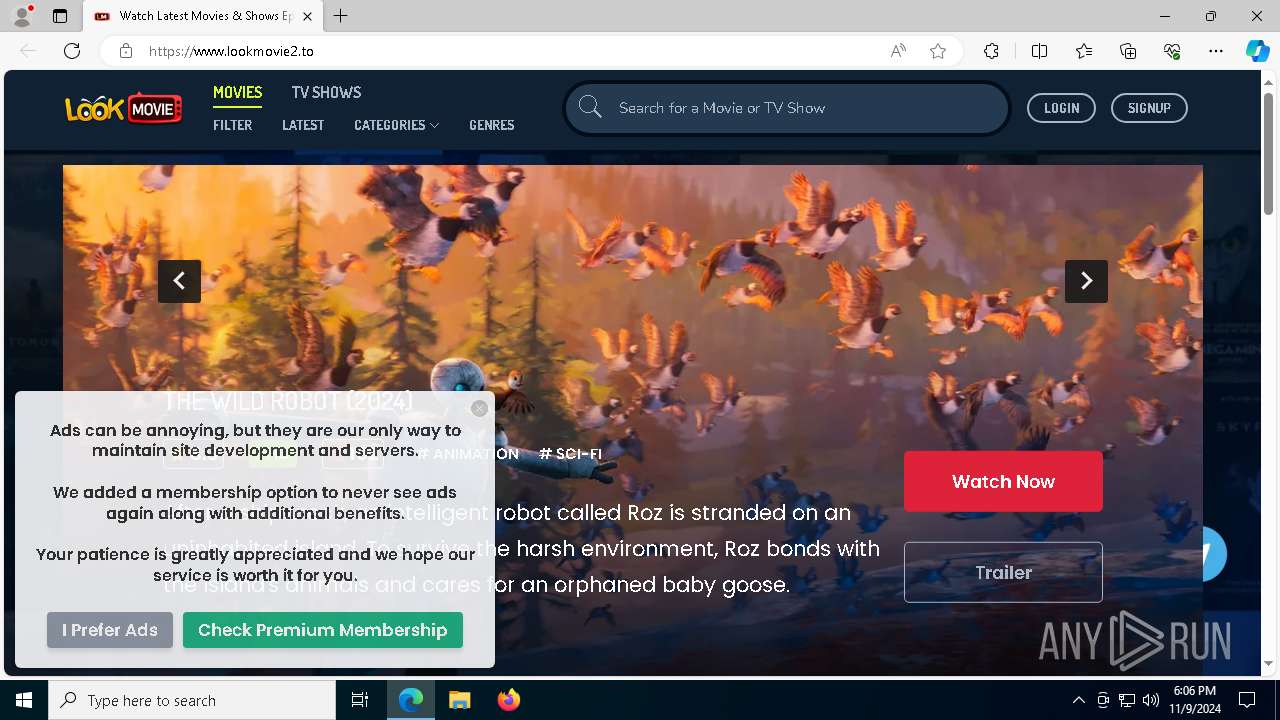Toggle Read aloud in address bar

pyautogui.click(x=898, y=51)
